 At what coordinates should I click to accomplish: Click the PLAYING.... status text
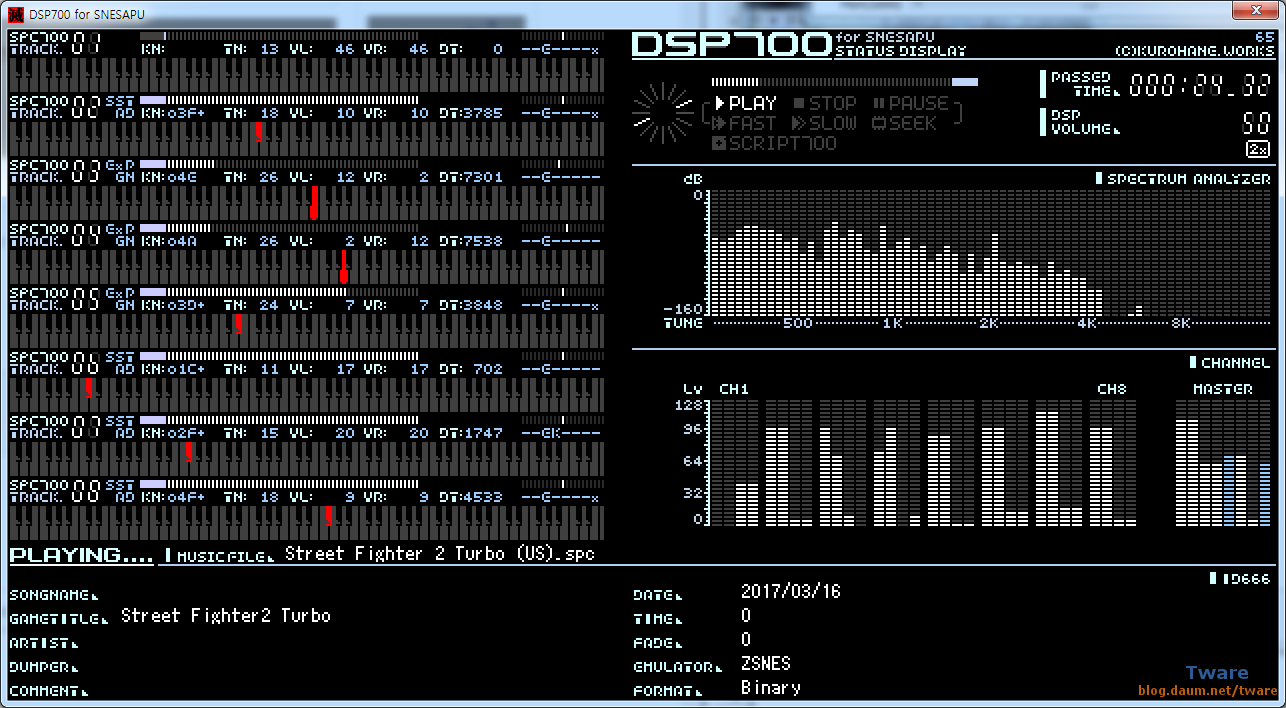point(81,555)
